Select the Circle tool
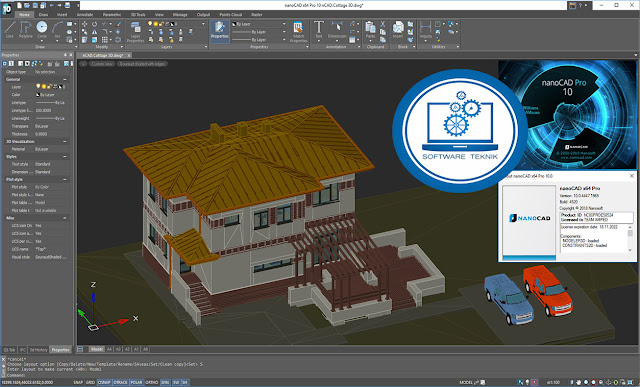This screenshot has width=640, height=387. point(42,29)
